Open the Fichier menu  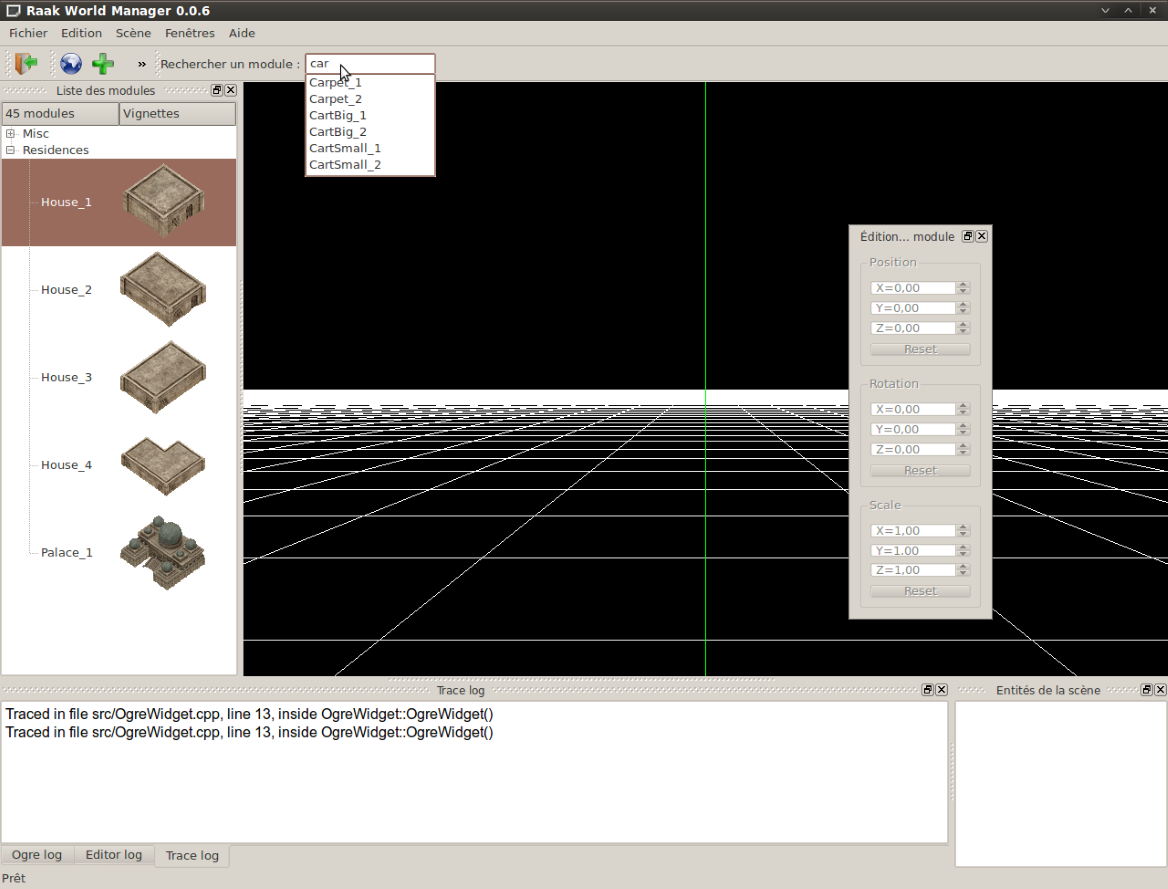point(28,33)
